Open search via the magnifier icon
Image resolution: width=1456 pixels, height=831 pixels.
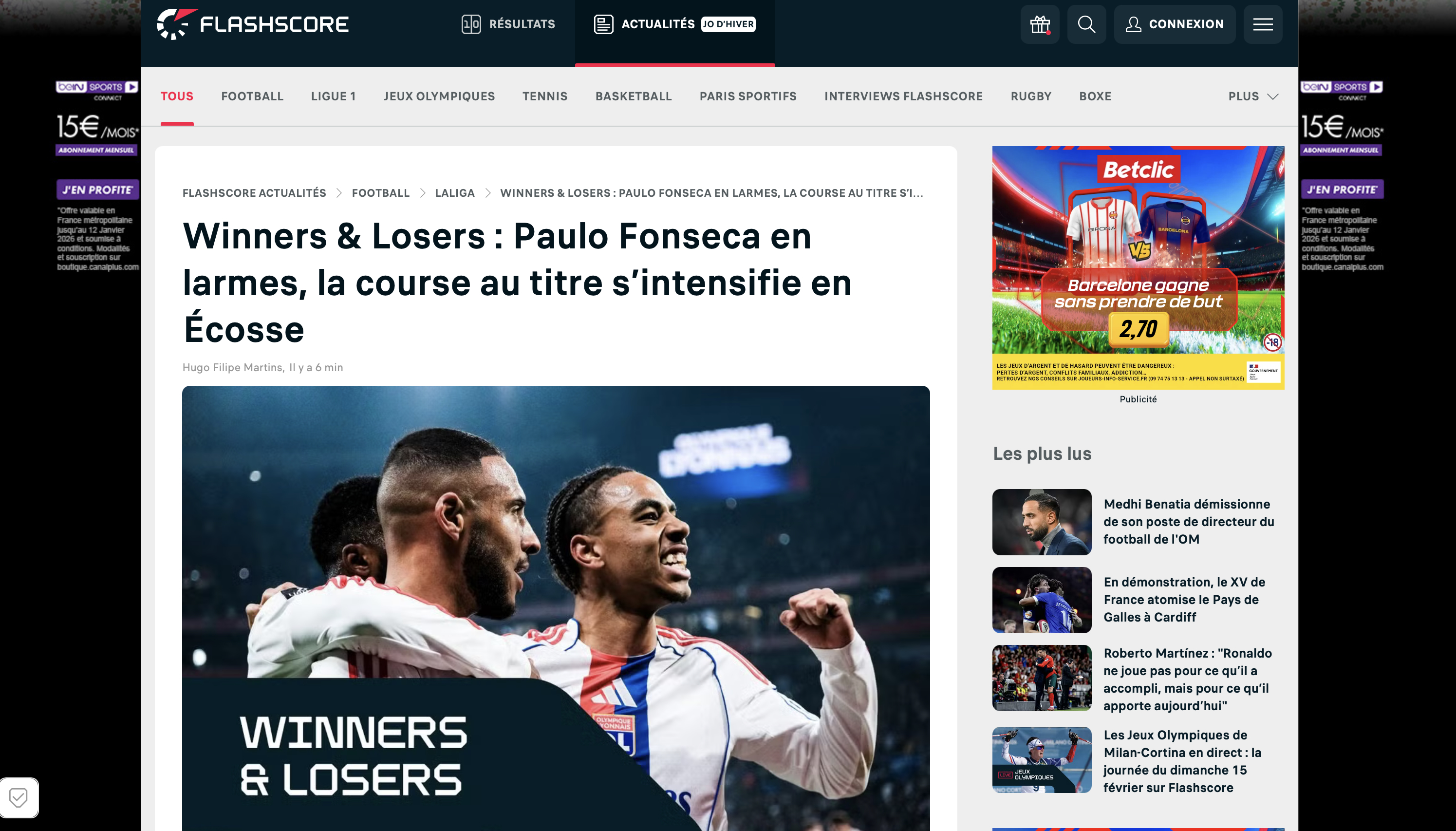coord(1086,24)
